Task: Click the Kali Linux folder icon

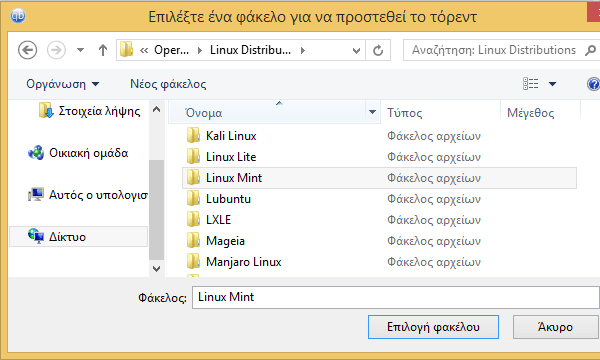Action: point(194,135)
